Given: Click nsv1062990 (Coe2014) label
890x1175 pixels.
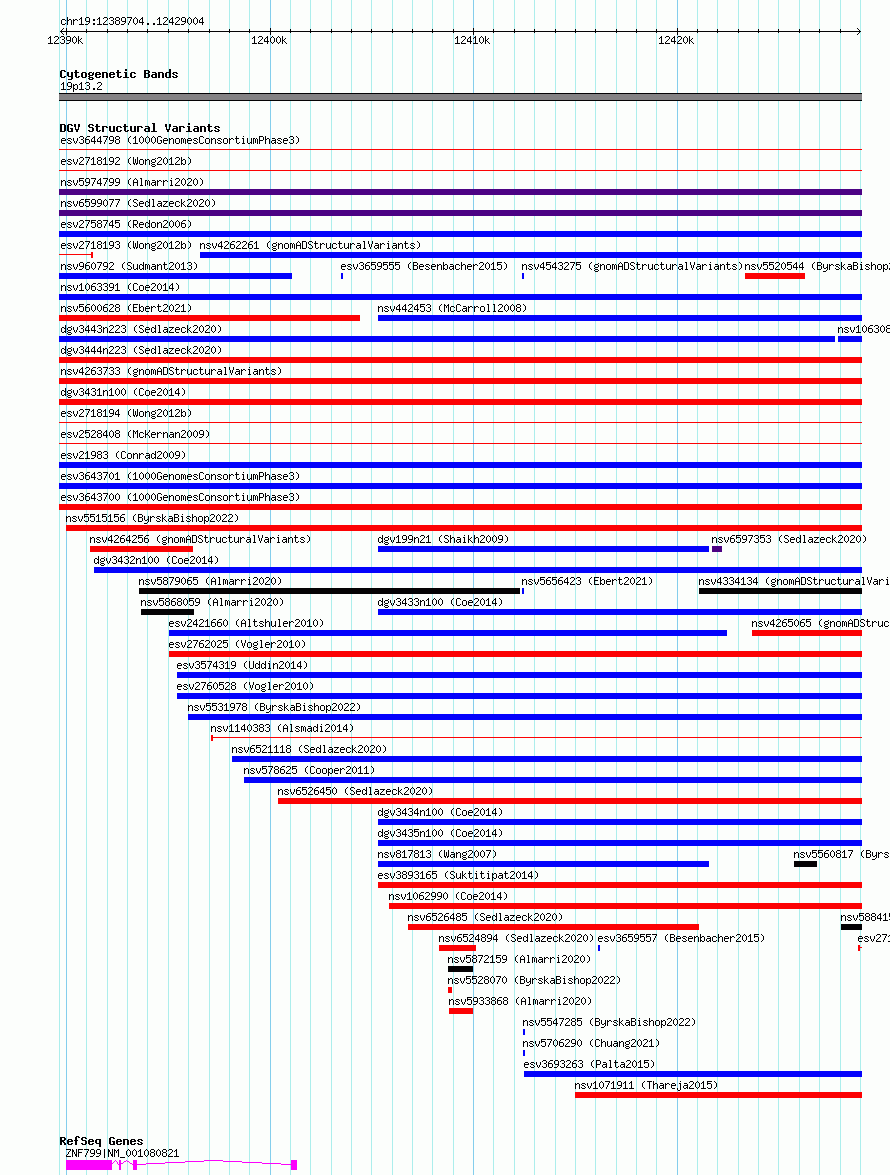Looking at the screenshot, I should click(449, 895).
